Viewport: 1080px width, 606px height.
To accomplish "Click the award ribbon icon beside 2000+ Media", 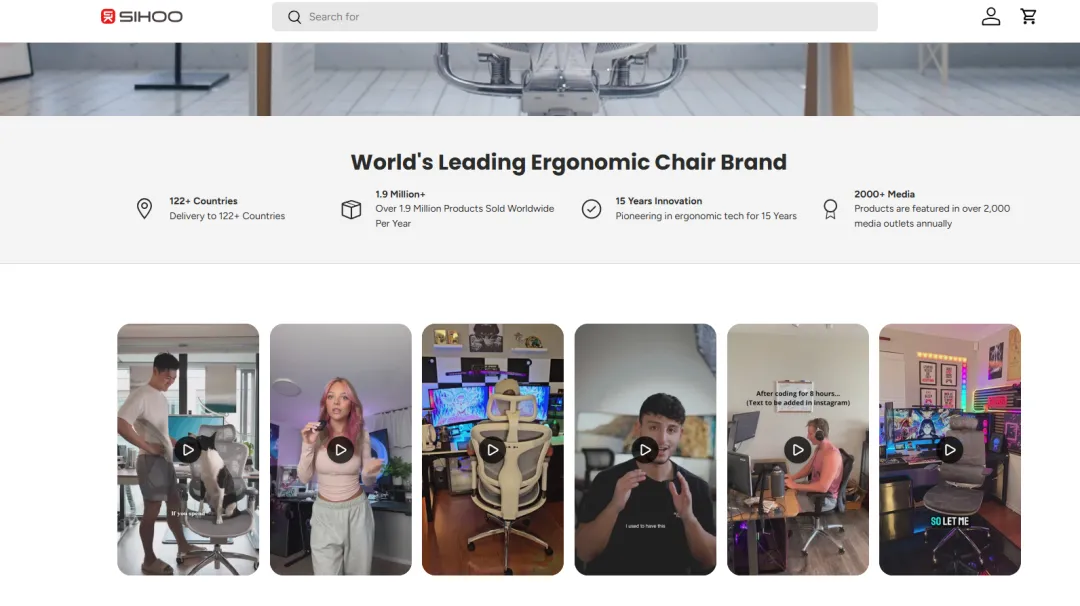I will pos(830,209).
